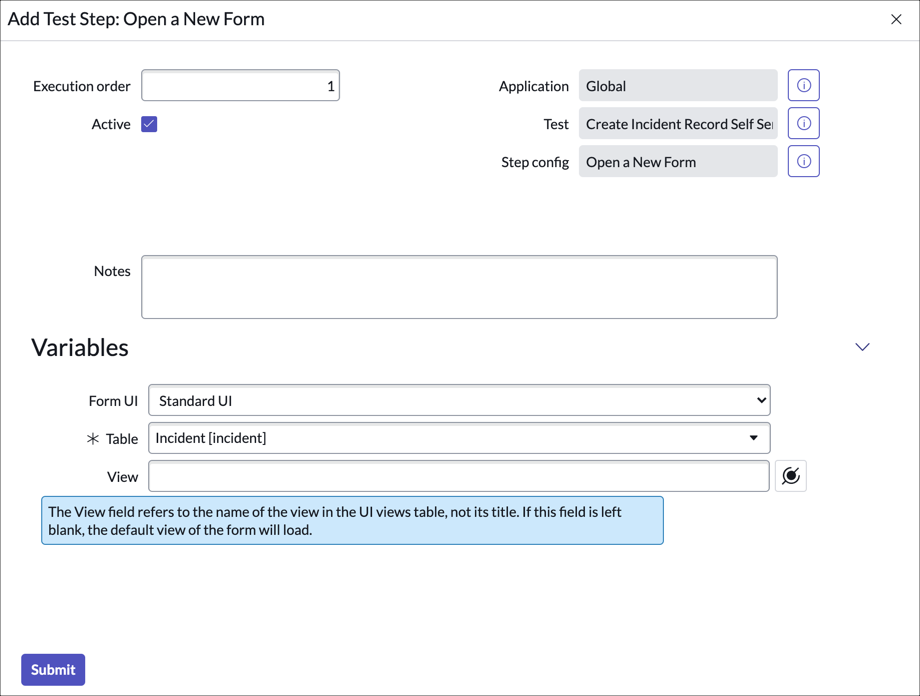920x696 pixels.
Task: Click the Active label
Action: point(111,124)
